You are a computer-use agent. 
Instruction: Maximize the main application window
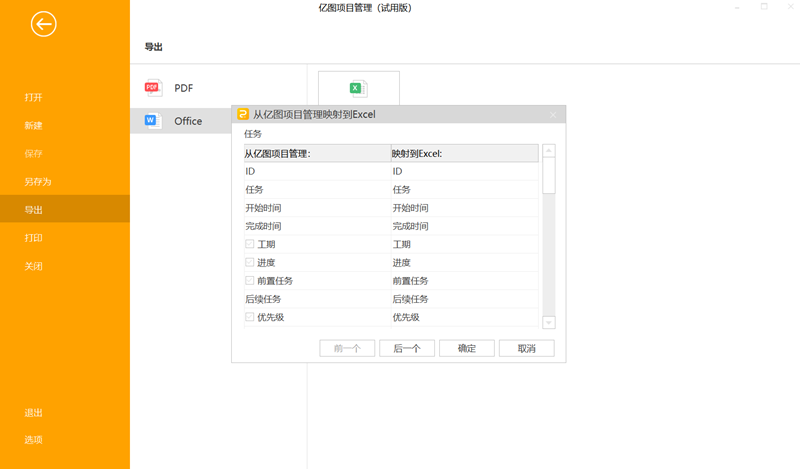764,7
